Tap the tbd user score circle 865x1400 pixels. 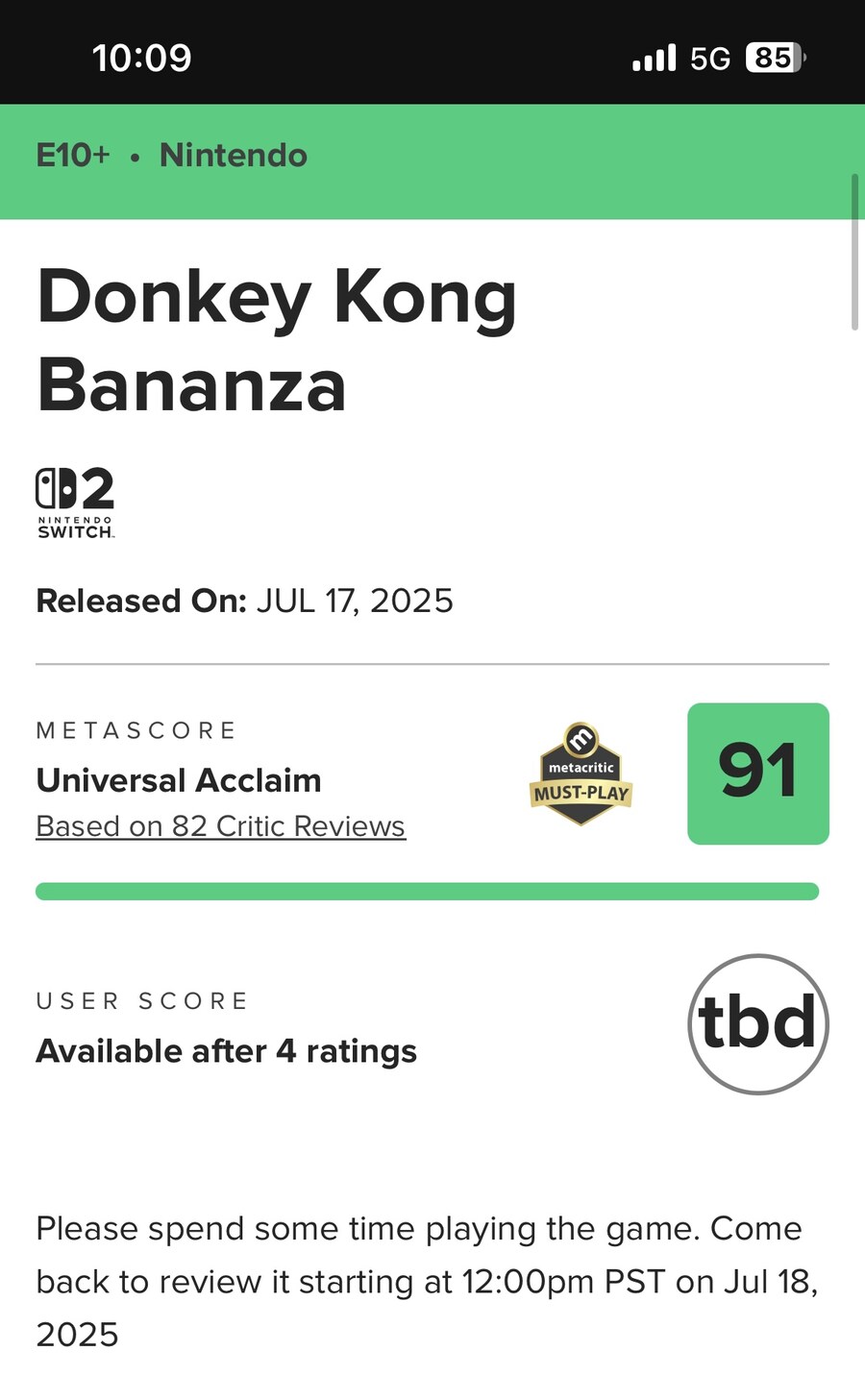point(757,1023)
